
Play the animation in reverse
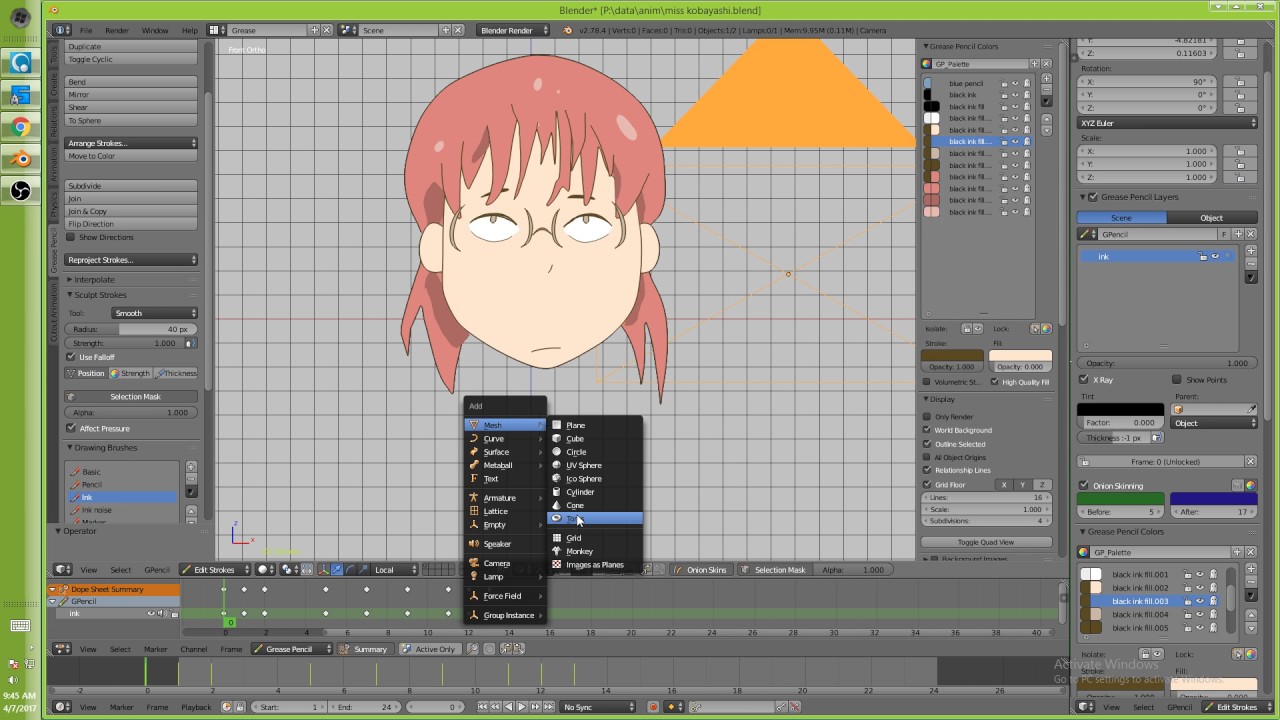(508, 707)
